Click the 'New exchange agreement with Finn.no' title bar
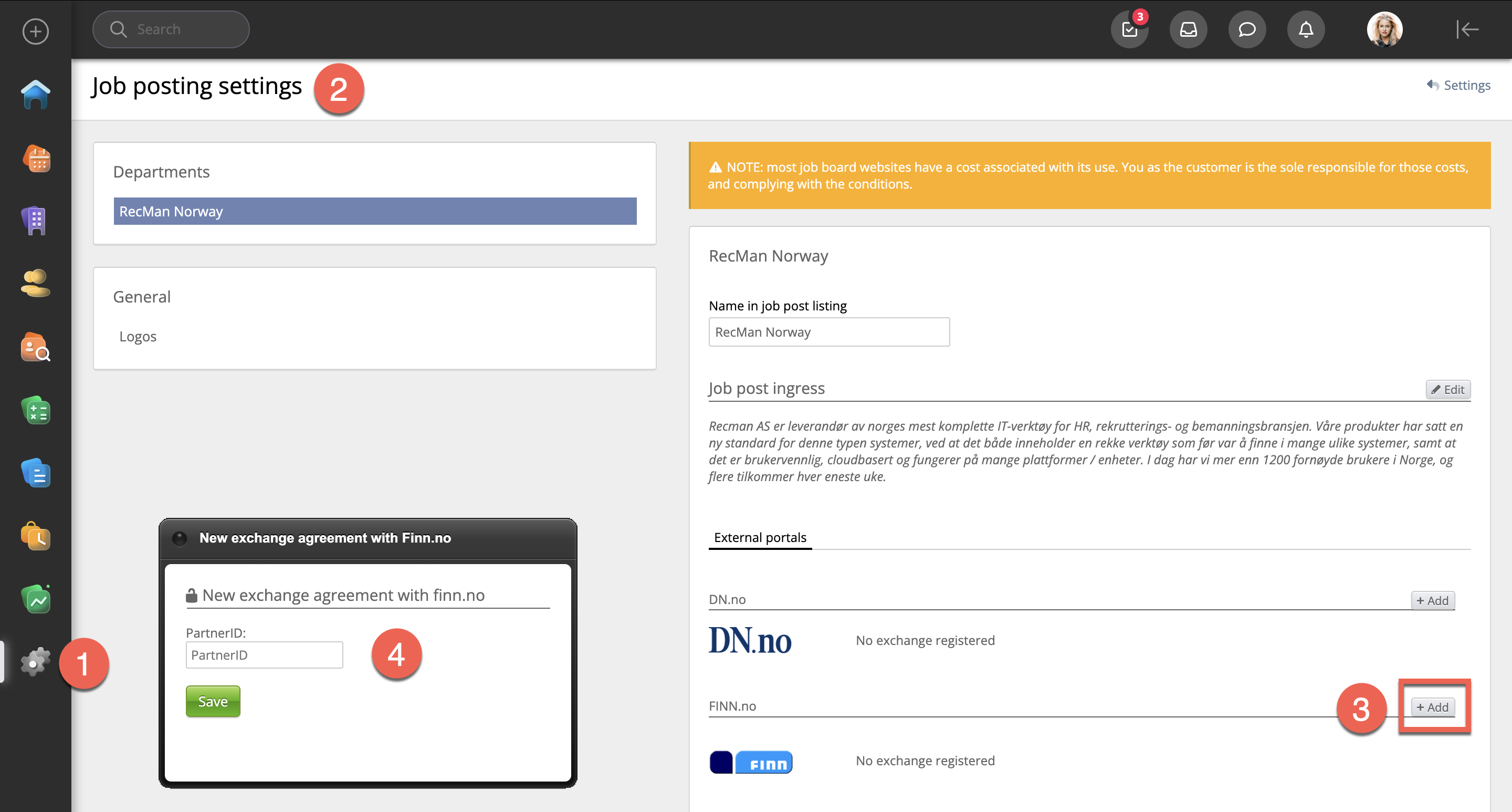Screen dimensions: 1512x812 point(368,538)
